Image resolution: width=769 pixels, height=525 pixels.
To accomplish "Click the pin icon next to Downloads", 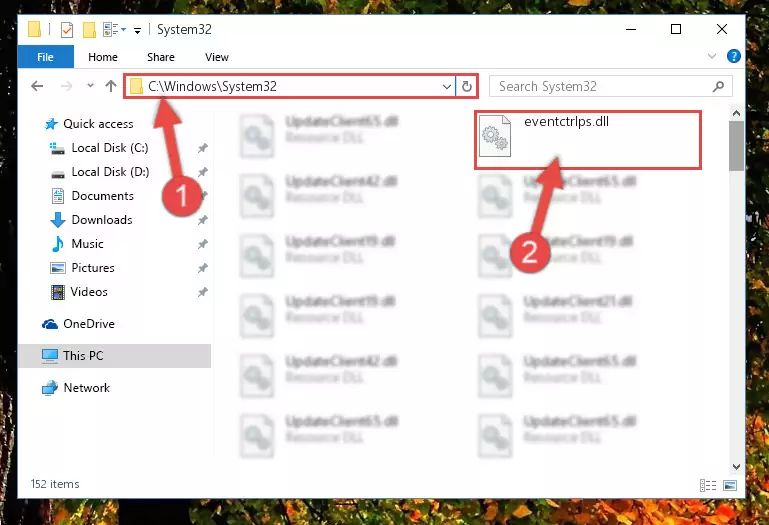I will (203, 220).
